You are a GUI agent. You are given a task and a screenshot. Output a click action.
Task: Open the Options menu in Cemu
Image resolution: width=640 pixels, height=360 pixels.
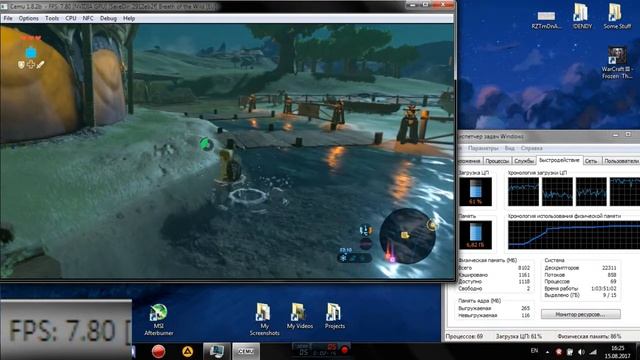pyautogui.click(x=29, y=18)
